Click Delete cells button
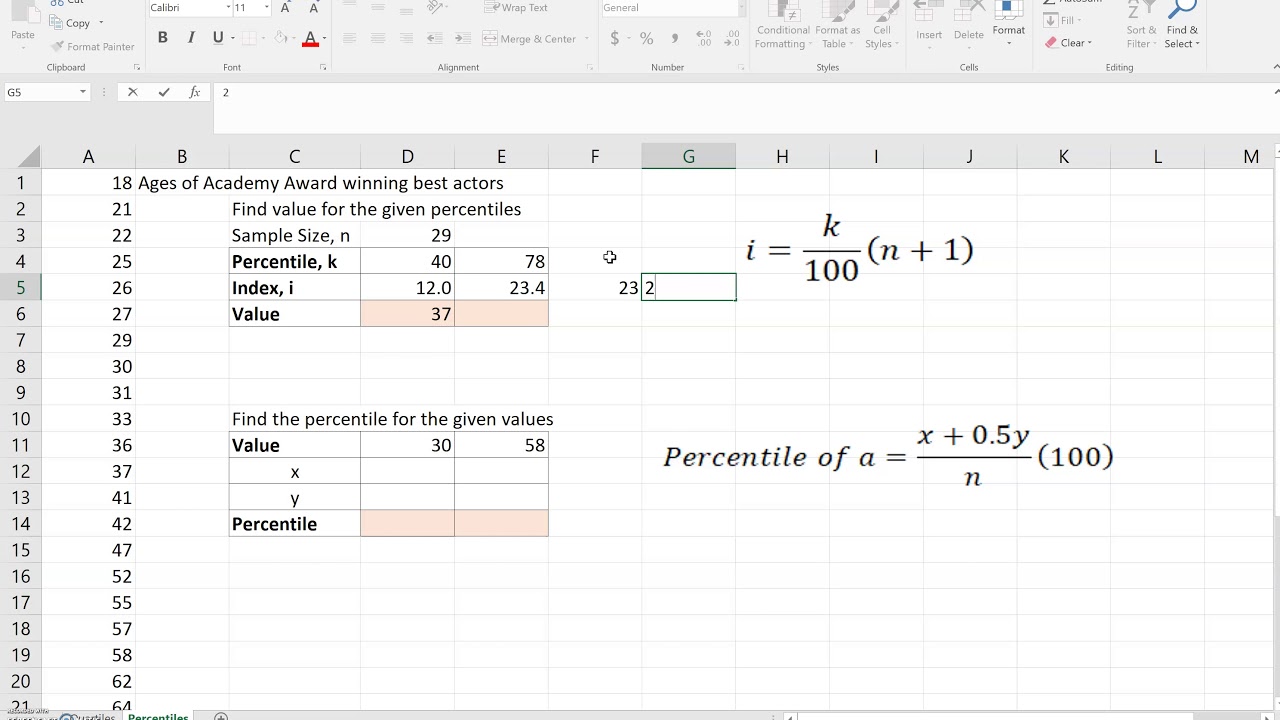Image resolution: width=1280 pixels, height=720 pixels. 968,24
